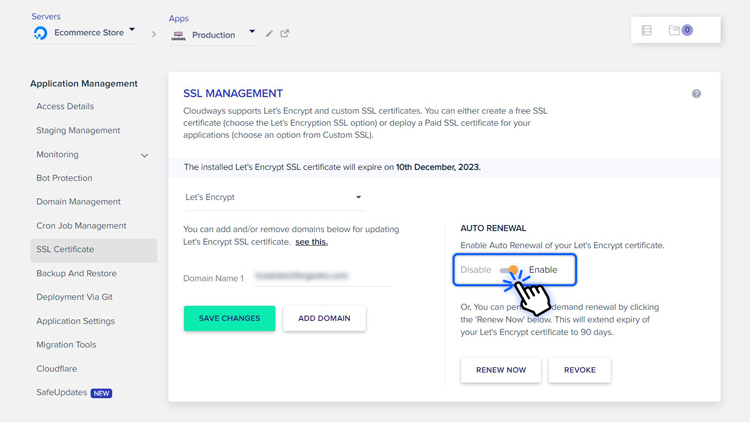The height and width of the screenshot is (422, 750).
Task: Click the Add Domain button
Action: pos(324,318)
